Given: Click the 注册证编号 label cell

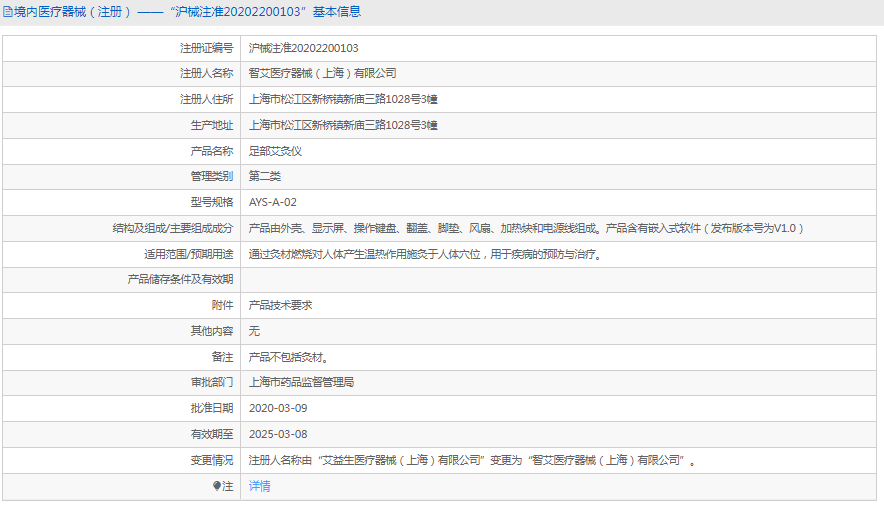Looking at the screenshot, I should (121, 48).
